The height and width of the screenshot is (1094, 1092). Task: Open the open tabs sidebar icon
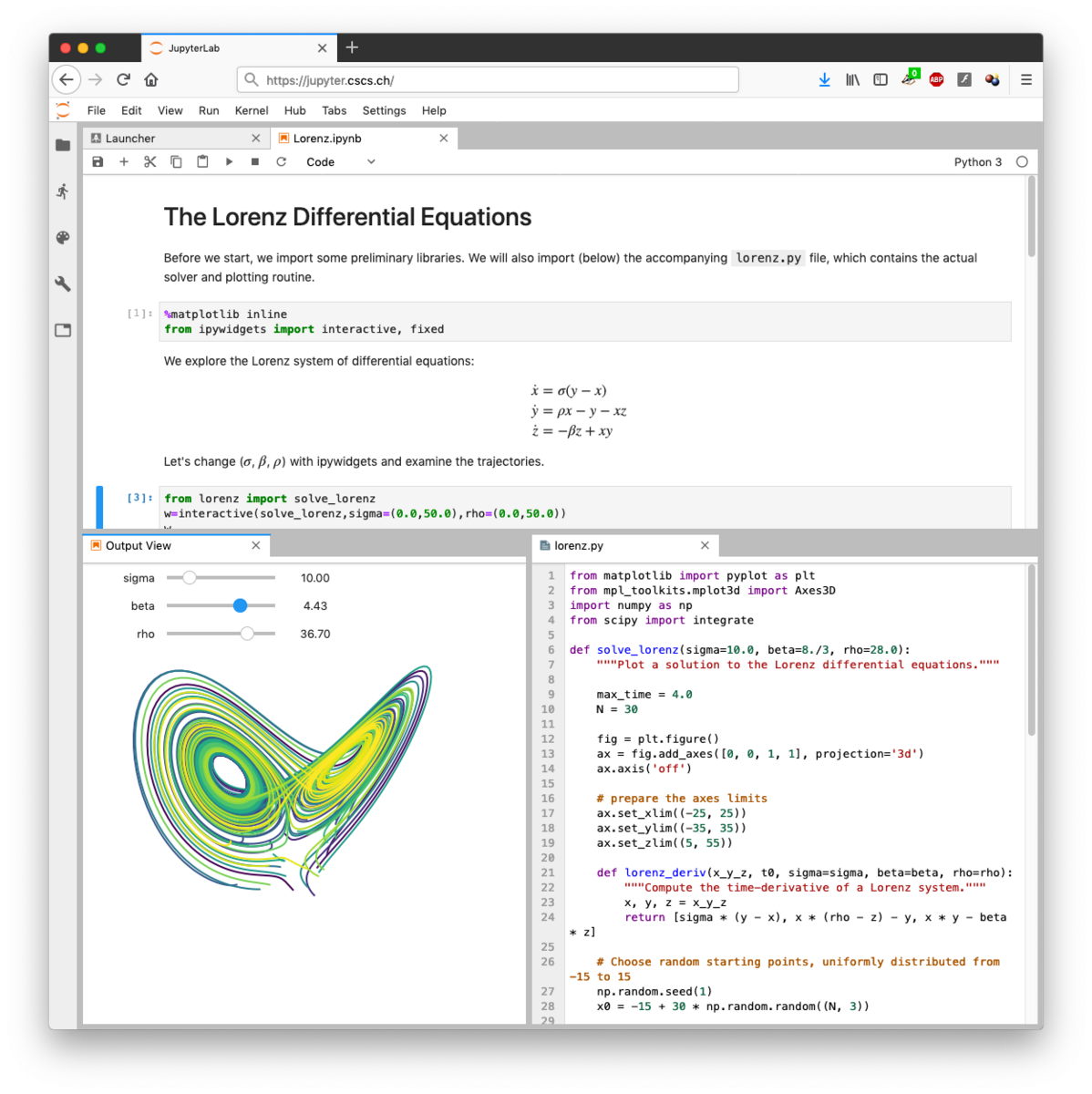[63, 330]
